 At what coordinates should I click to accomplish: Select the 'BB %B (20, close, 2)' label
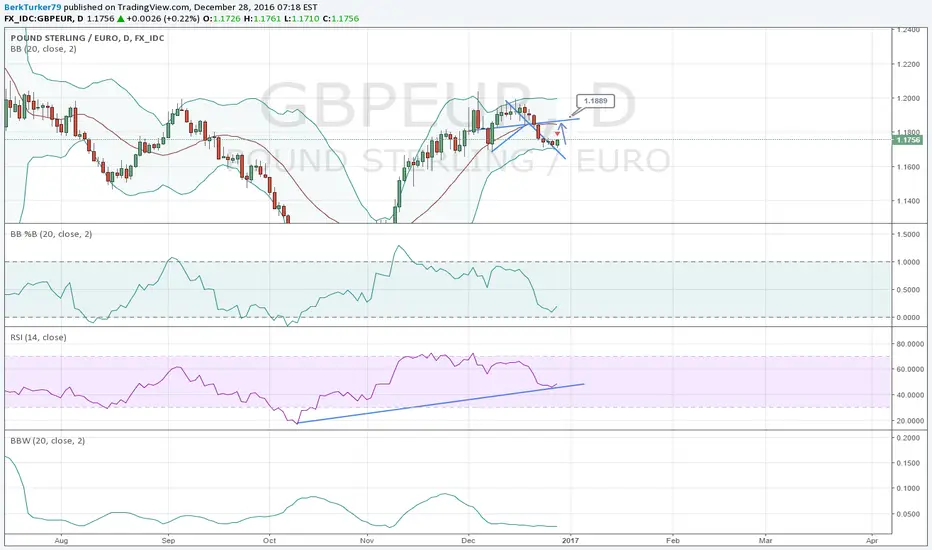[51, 234]
